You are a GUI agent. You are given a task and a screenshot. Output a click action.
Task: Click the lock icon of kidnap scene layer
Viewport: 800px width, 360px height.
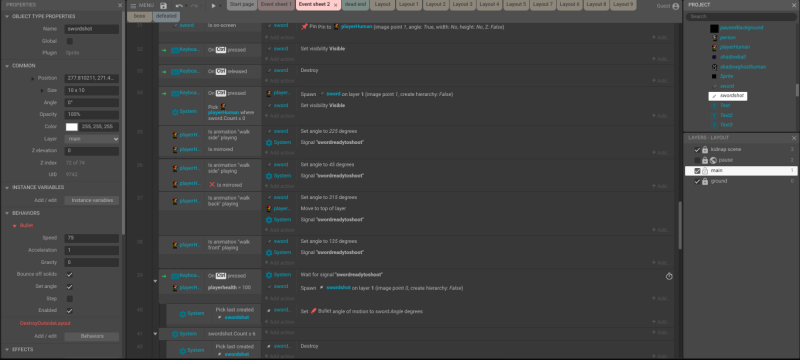tap(705, 150)
